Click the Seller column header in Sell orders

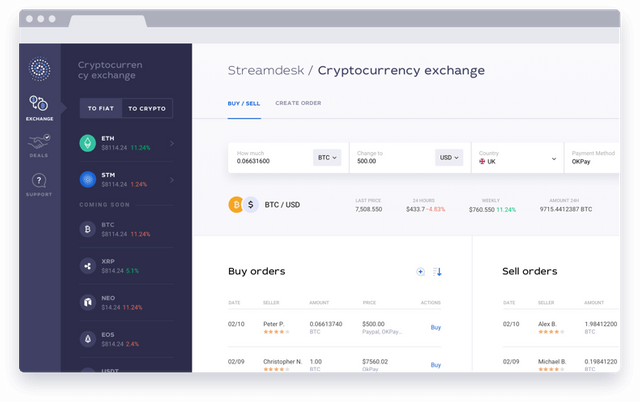pyautogui.click(x=546, y=303)
